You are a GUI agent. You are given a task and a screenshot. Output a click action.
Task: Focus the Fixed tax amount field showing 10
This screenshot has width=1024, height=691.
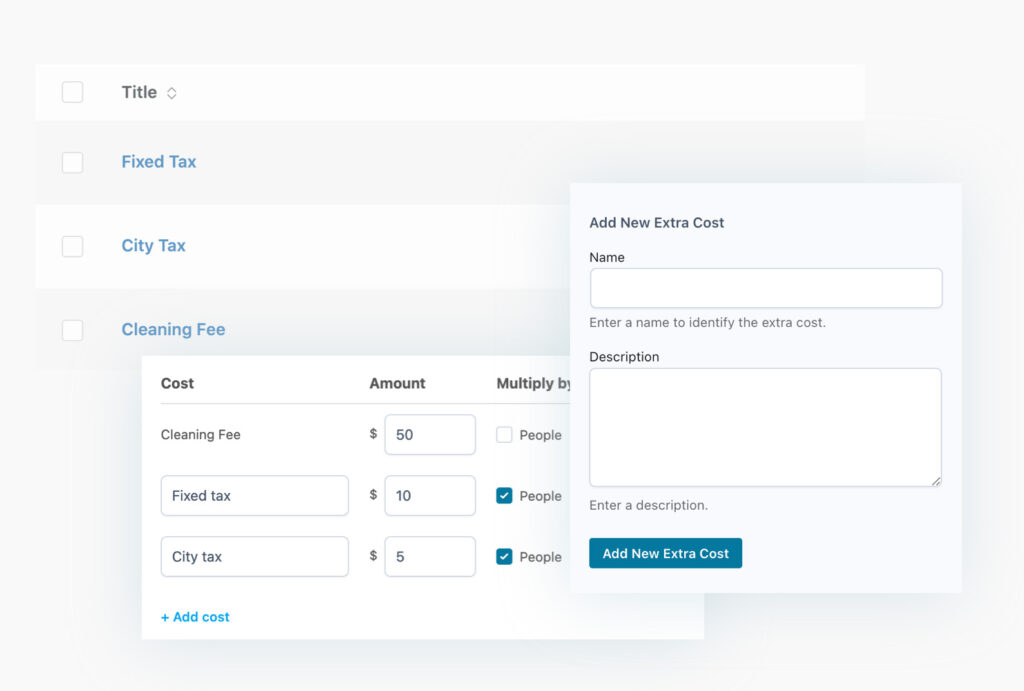tap(429, 496)
